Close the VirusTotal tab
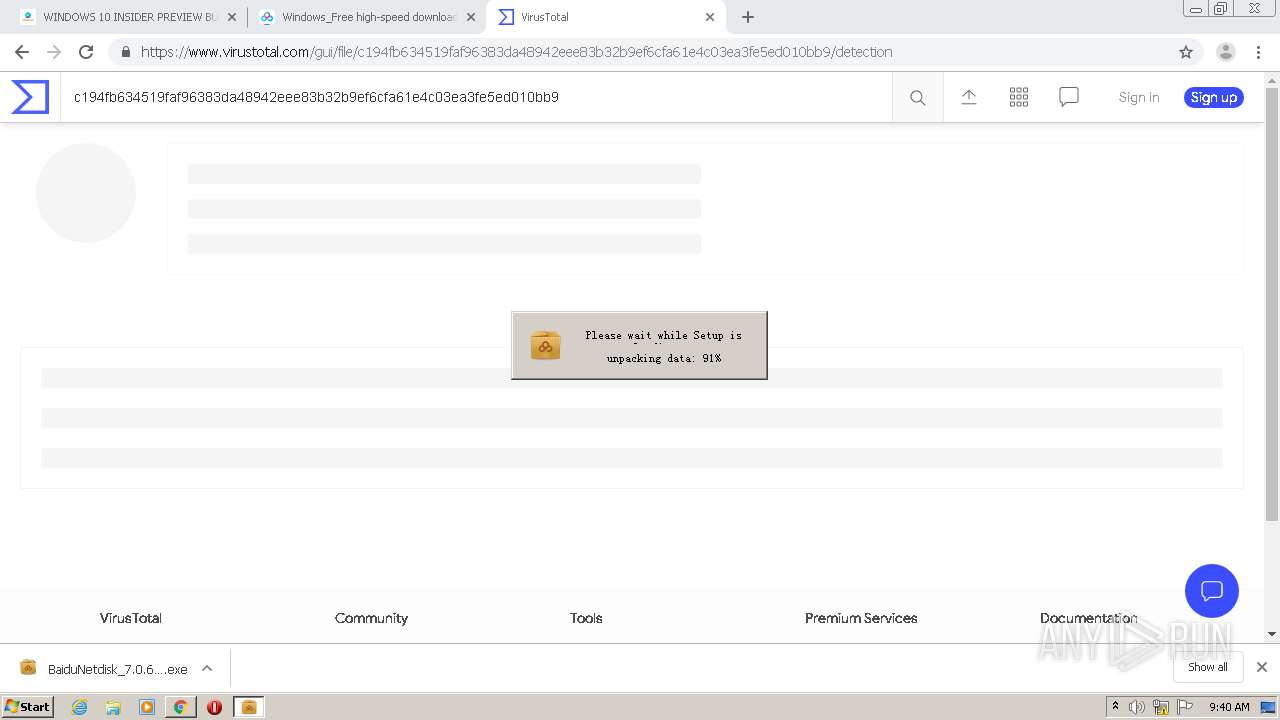The height and width of the screenshot is (720, 1280). pyautogui.click(x=710, y=17)
